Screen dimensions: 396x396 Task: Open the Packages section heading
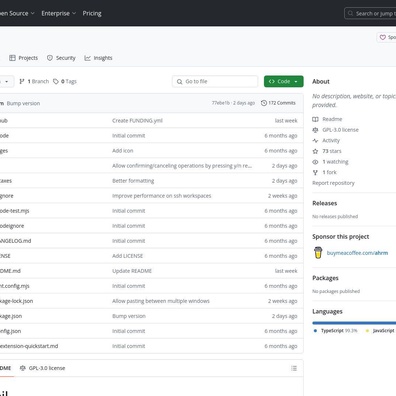point(325,278)
